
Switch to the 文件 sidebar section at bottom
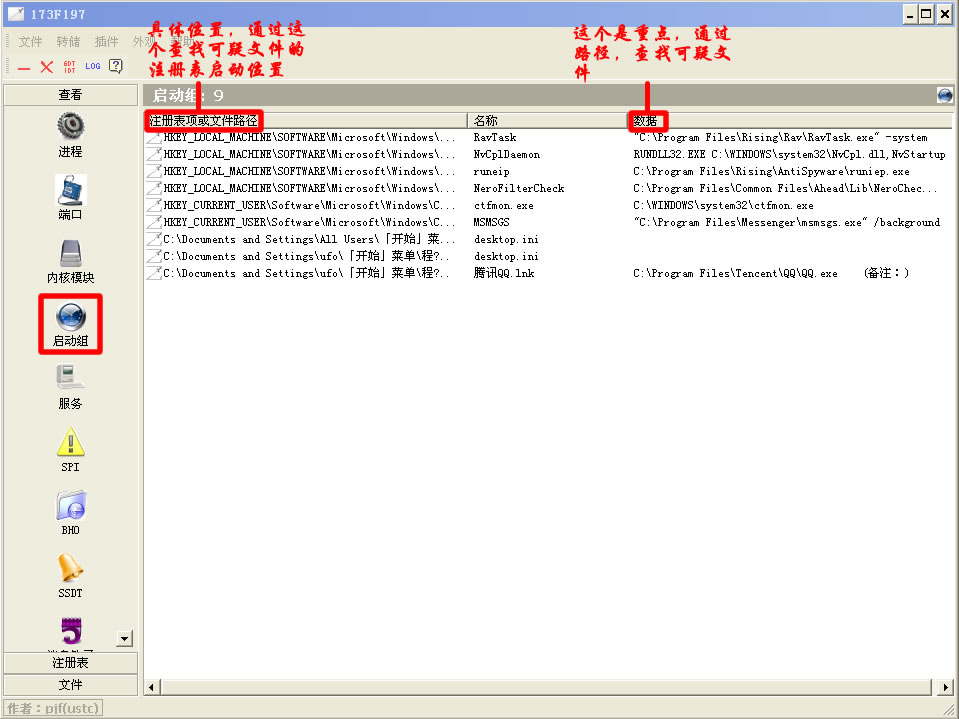pyautogui.click(x=70, y=685)
